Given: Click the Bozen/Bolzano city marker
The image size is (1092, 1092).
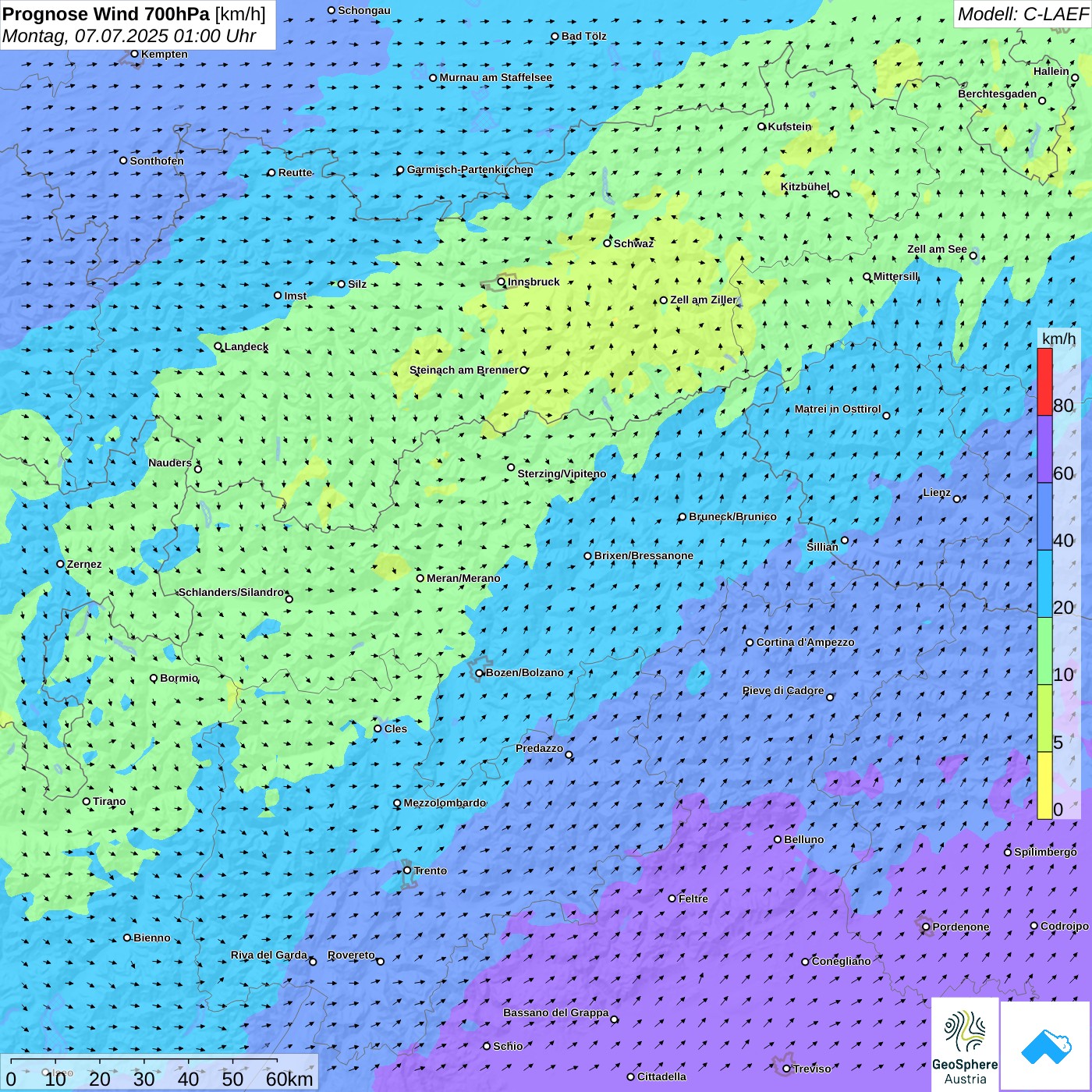Looking at the screenshot, I should pyautogui.click(x=480, y=673).
